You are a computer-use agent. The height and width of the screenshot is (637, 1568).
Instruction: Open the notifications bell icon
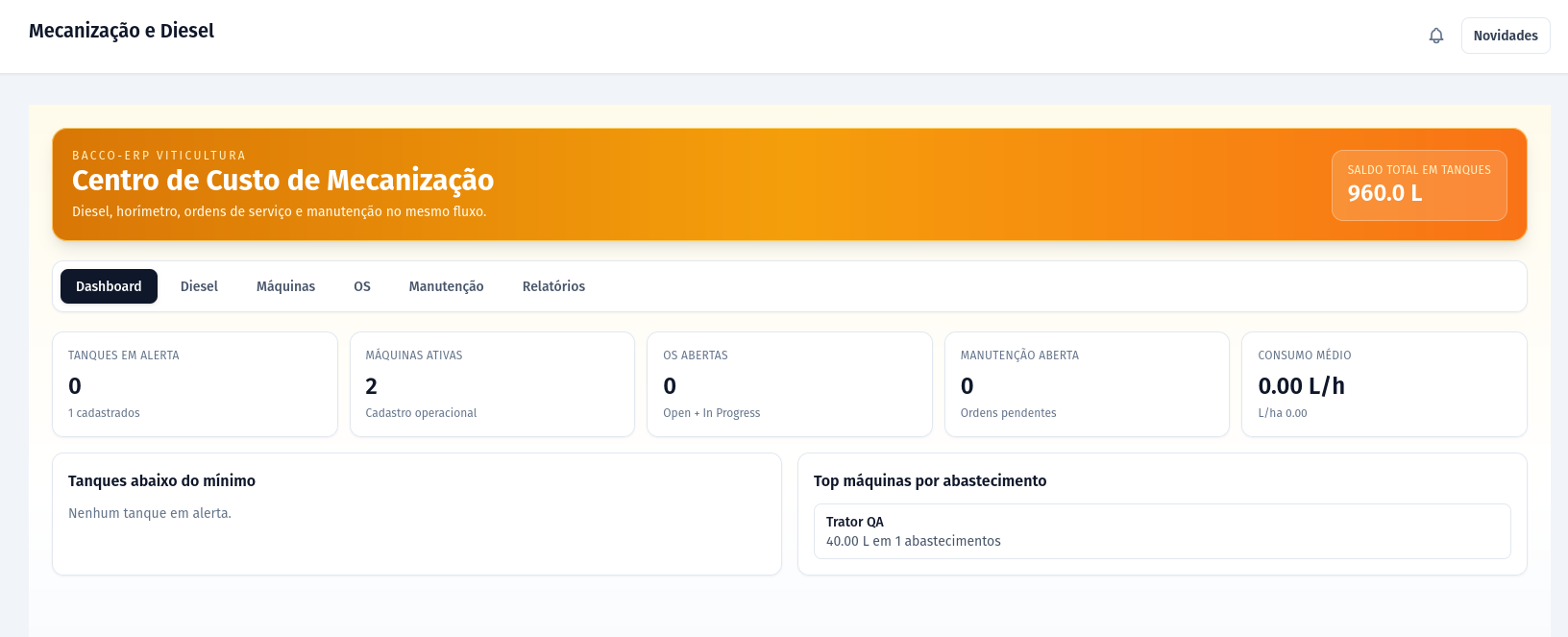point(1436,36)
